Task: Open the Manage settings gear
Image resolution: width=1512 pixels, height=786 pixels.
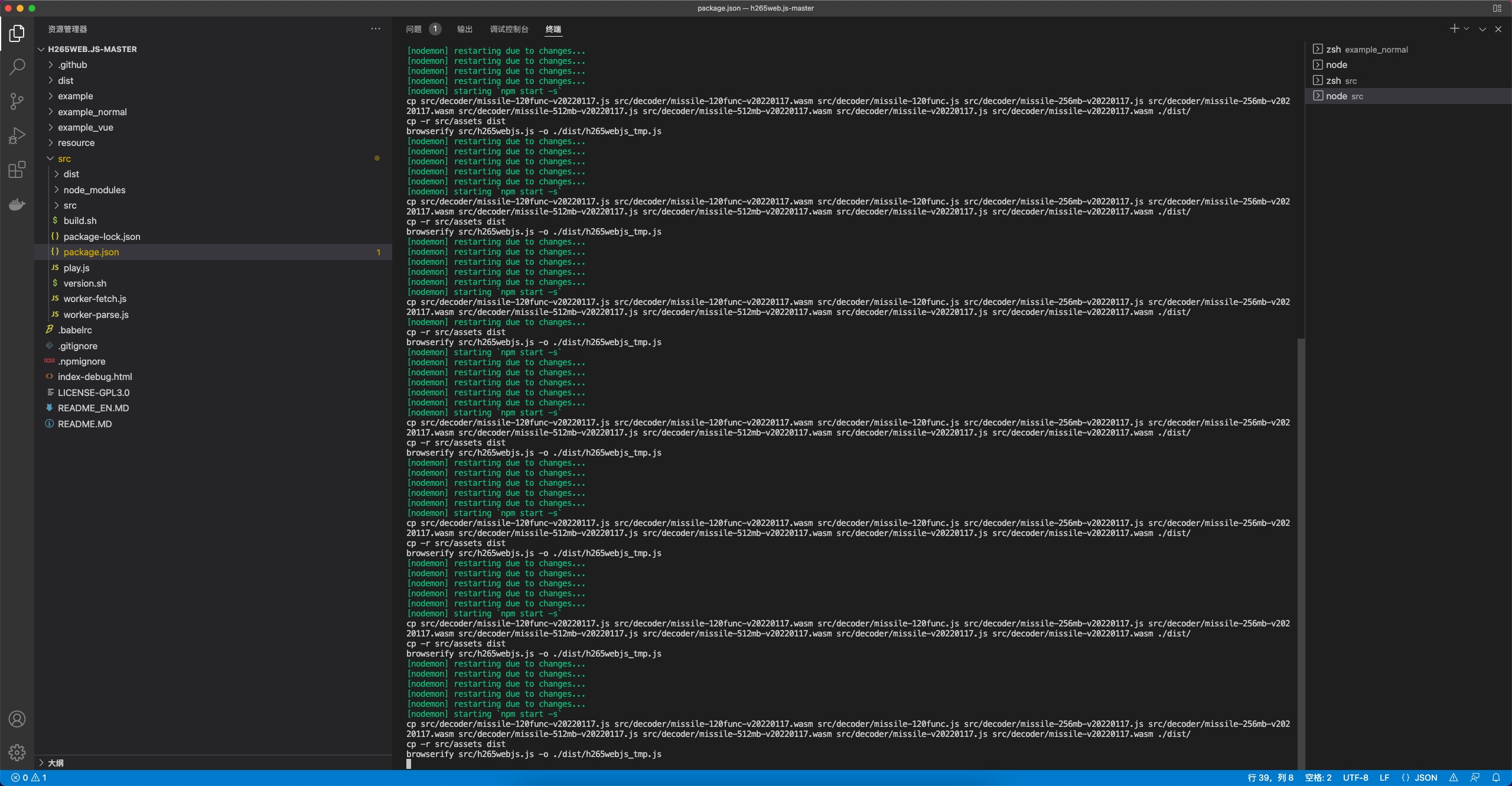Action: click(17, 752)
